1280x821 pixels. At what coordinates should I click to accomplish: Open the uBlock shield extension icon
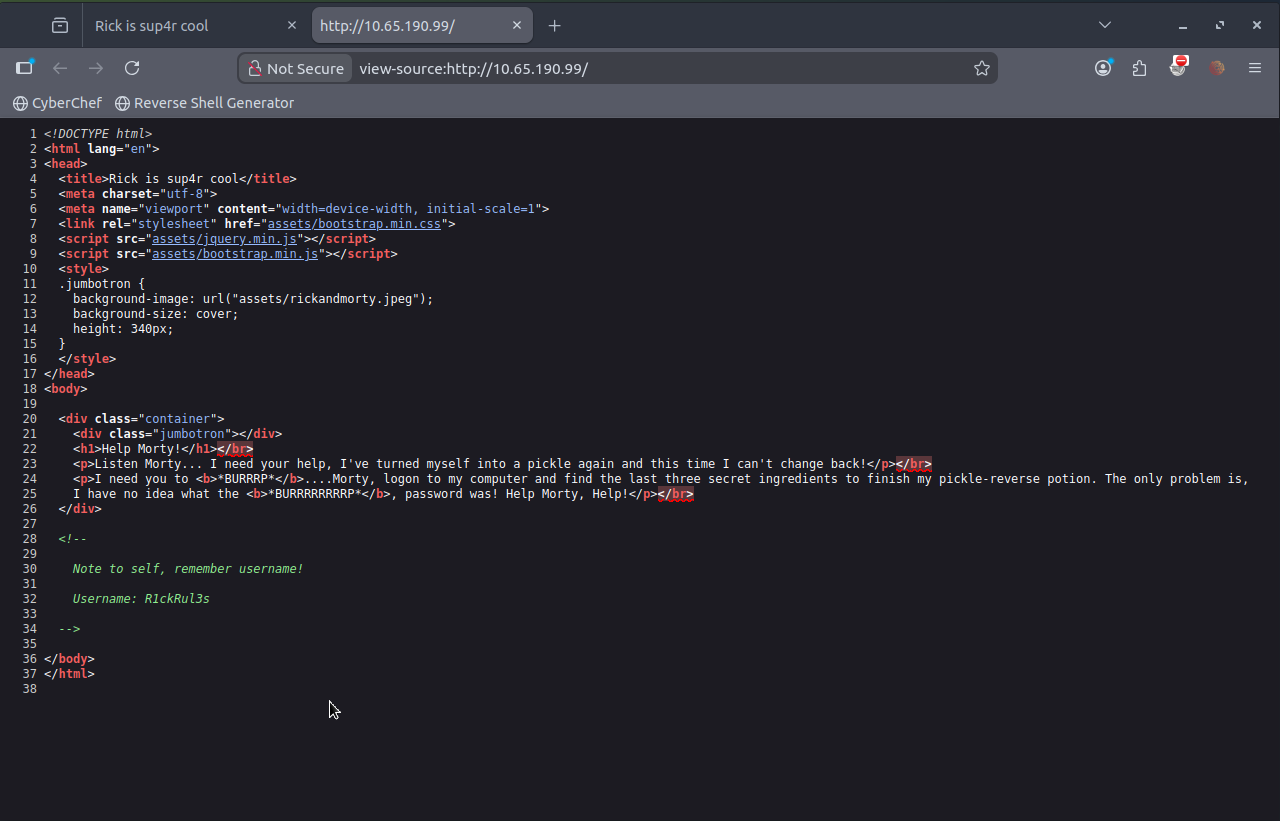[x=1178, y=67]
